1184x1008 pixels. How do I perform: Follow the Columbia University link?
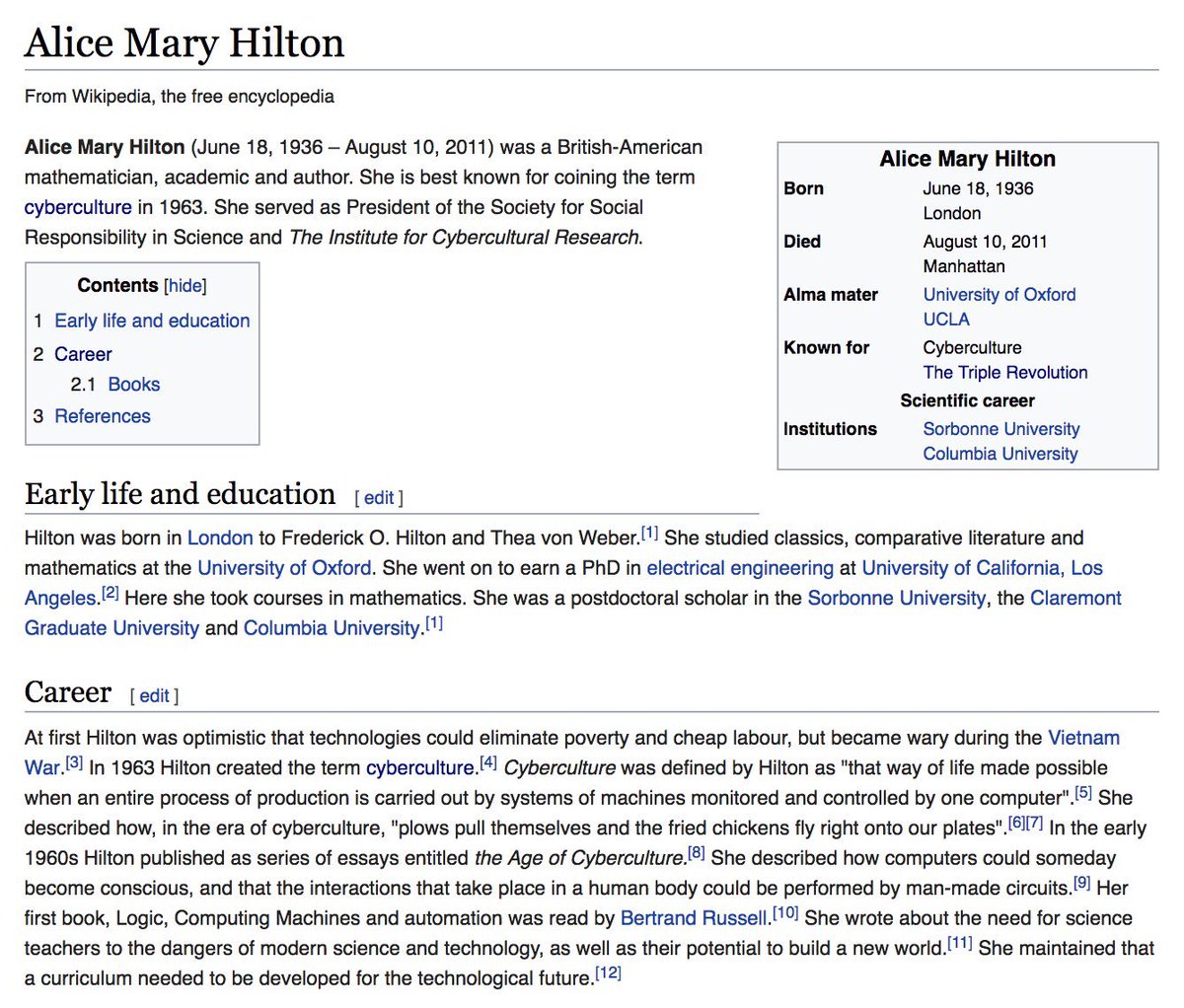point(999,453)
